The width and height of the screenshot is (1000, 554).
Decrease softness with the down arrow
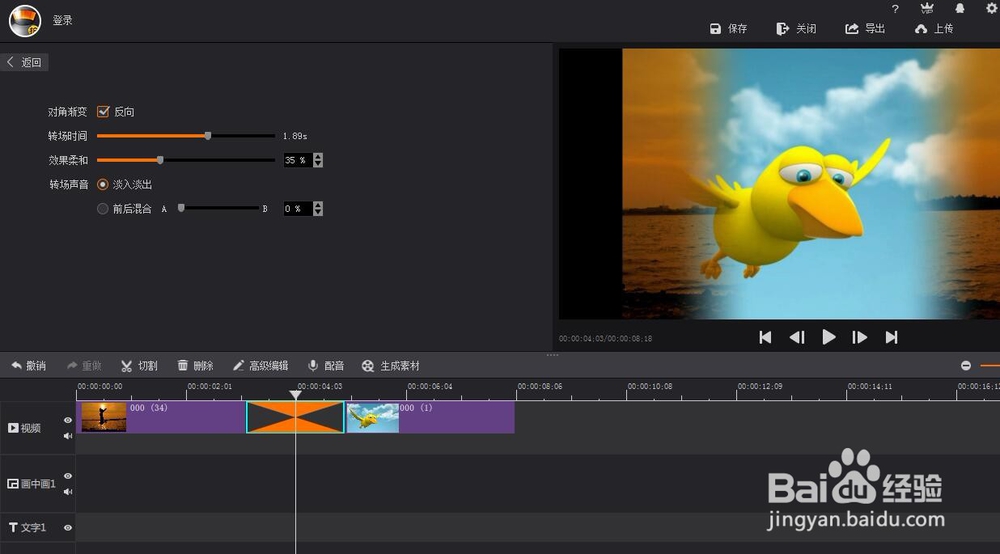[318, 164]
